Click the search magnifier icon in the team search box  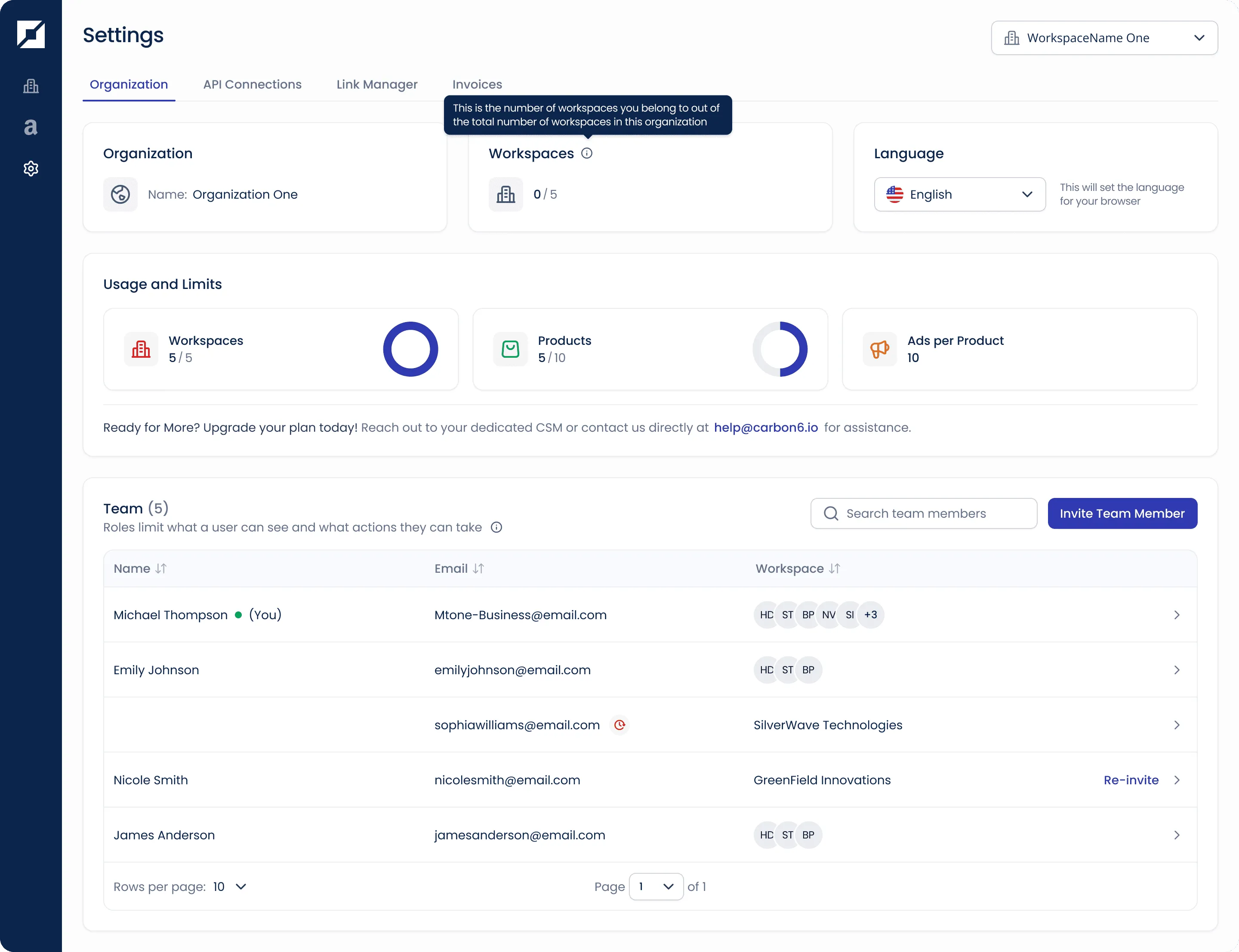click(x=831, y=513)
